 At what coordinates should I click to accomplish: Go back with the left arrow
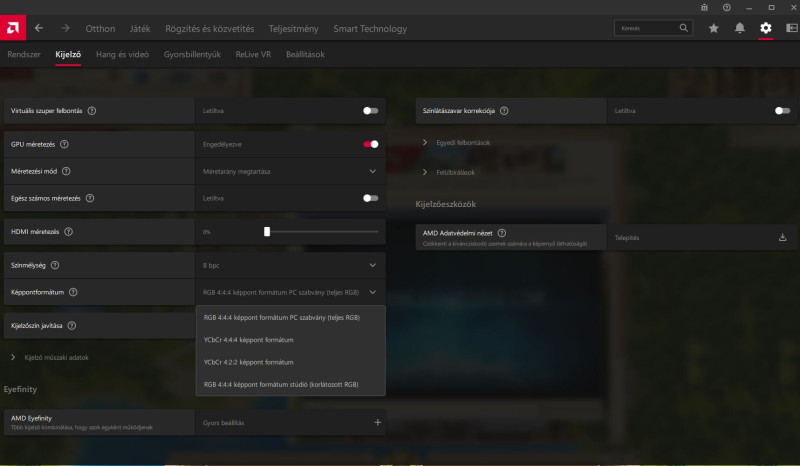[x=39, y=28]
